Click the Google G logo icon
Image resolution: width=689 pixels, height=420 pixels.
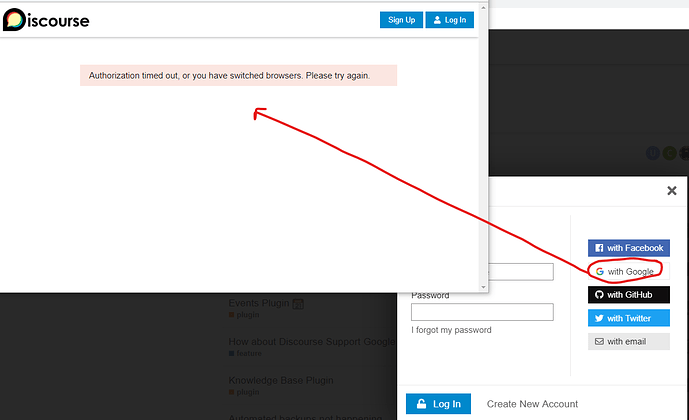tap(599, 272)
